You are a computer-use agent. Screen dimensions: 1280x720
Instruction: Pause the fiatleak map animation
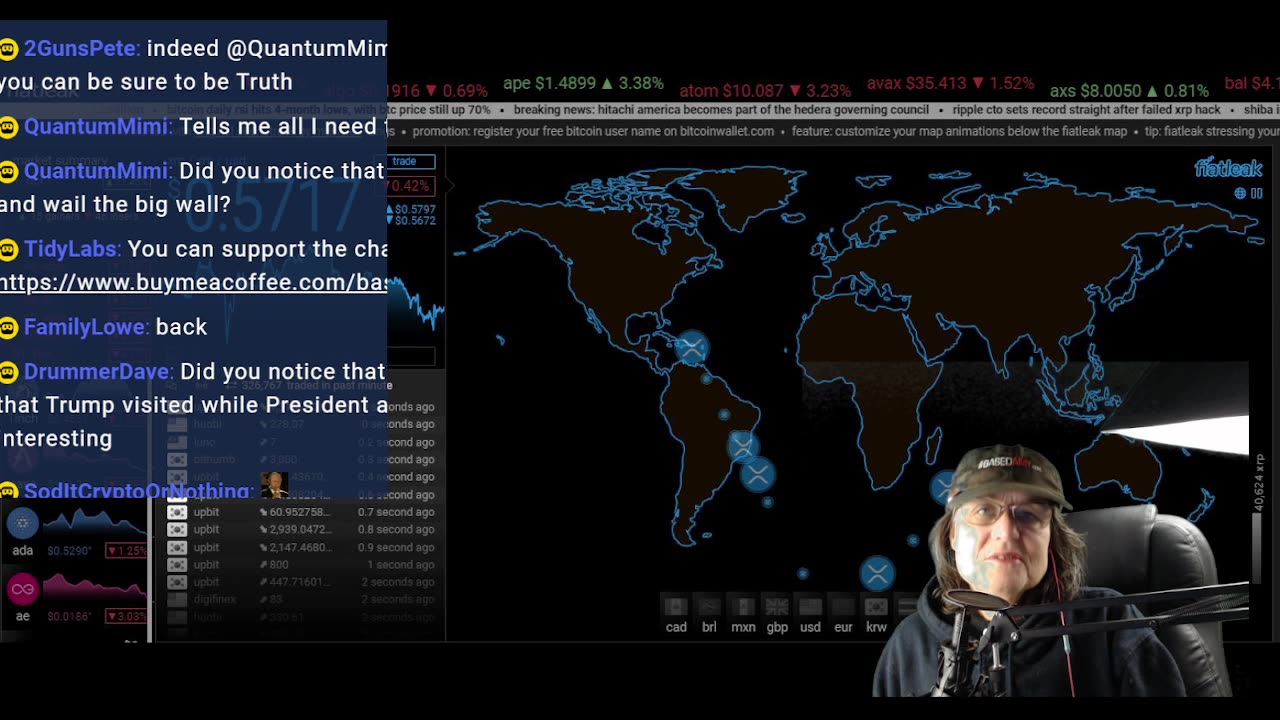tap(1256, 193)
